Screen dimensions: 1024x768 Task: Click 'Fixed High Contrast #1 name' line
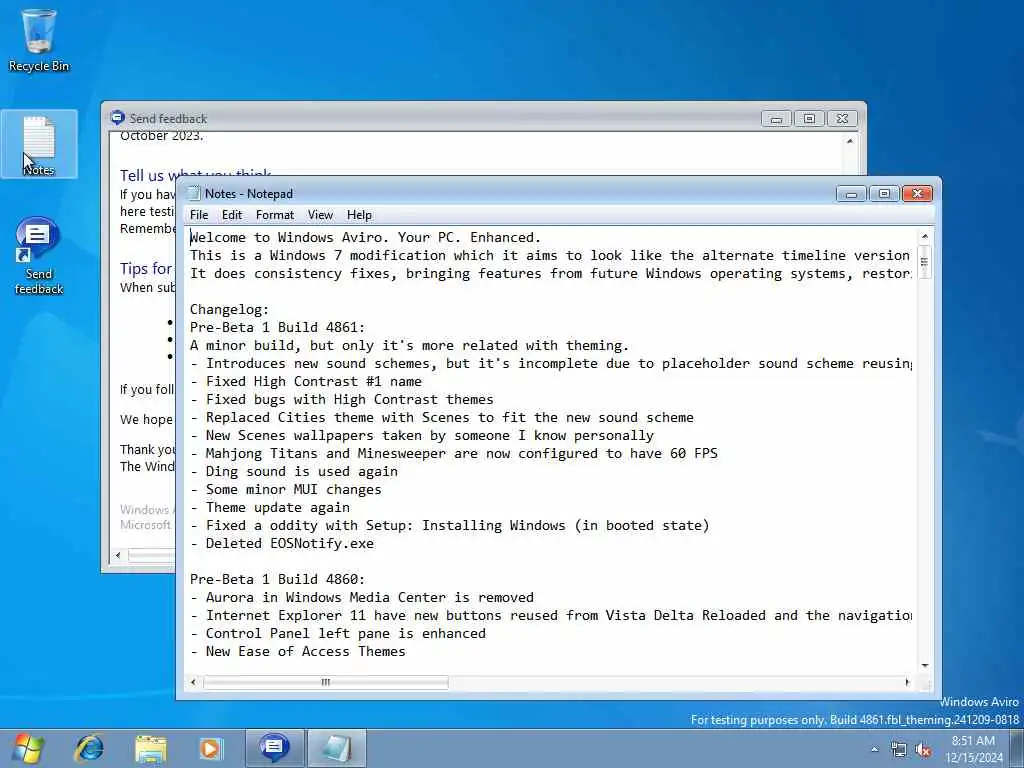pyautogui.click(x=306, y=381)
